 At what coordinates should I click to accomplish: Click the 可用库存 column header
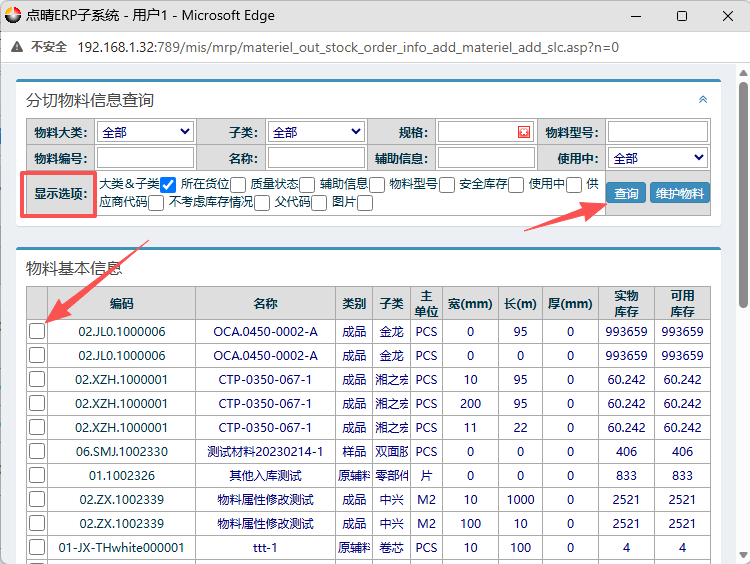682,303
